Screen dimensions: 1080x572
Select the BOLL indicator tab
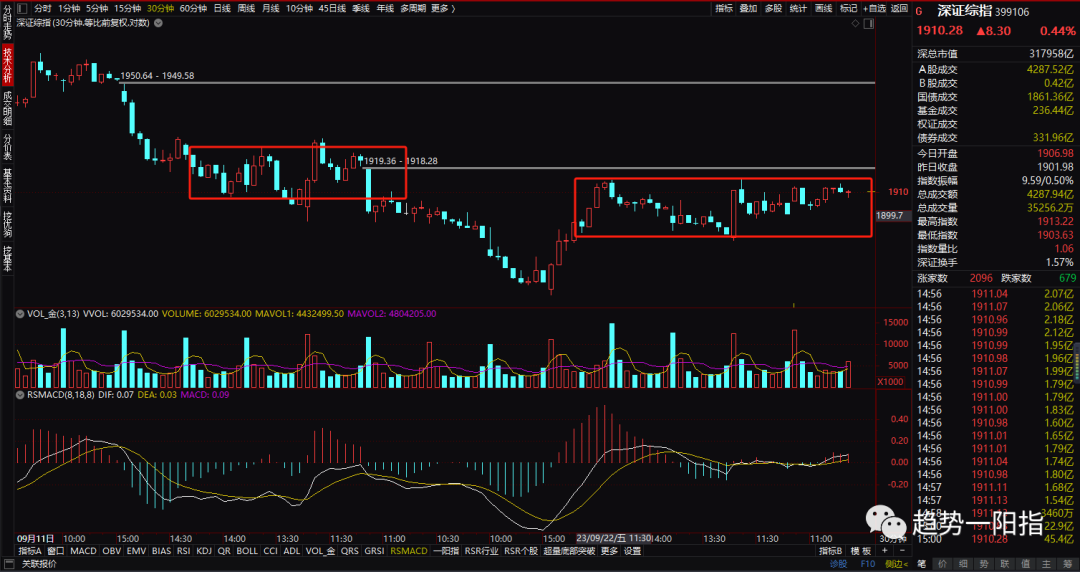(247, 551)
